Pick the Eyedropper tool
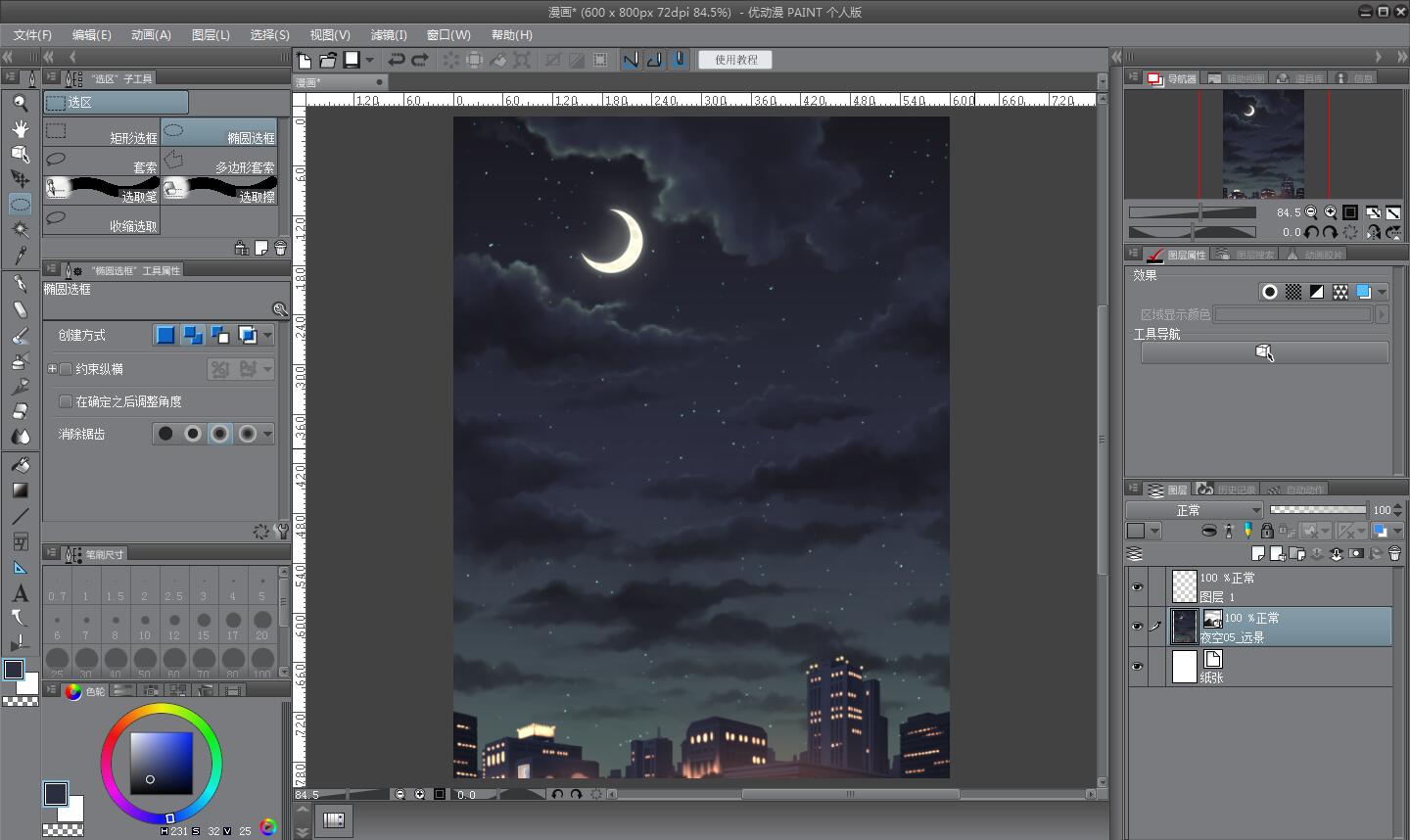Image resolution: width=1410 pixels, height=840 pixels. click(20, 256)
